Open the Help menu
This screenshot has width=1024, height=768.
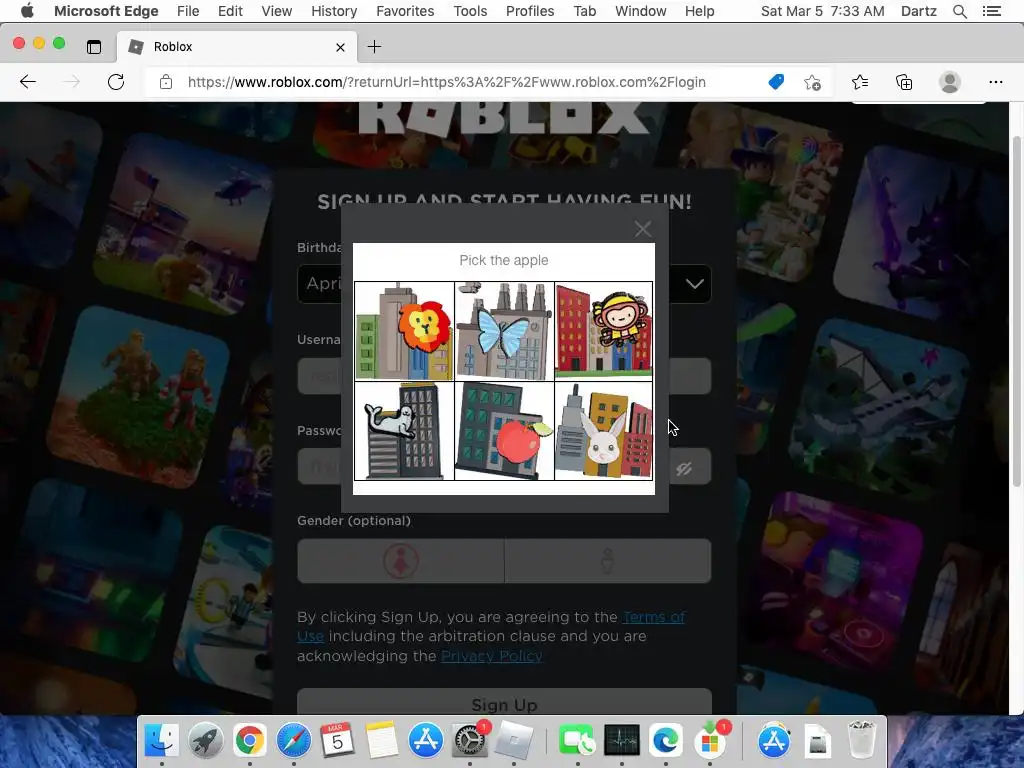coord(699,11)
